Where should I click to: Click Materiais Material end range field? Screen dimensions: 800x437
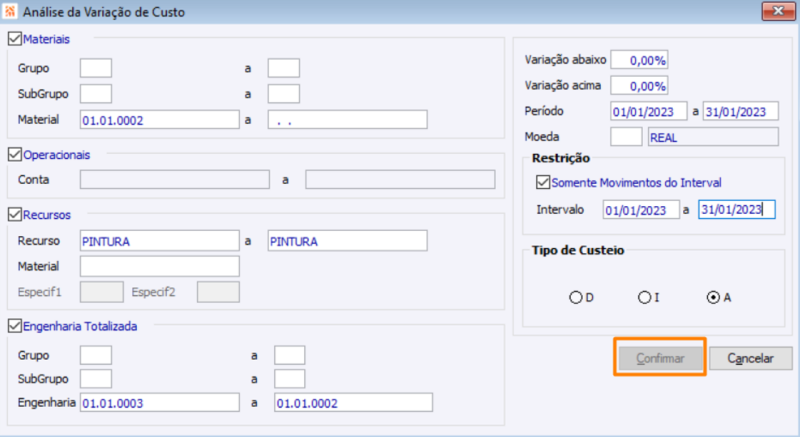347,120
